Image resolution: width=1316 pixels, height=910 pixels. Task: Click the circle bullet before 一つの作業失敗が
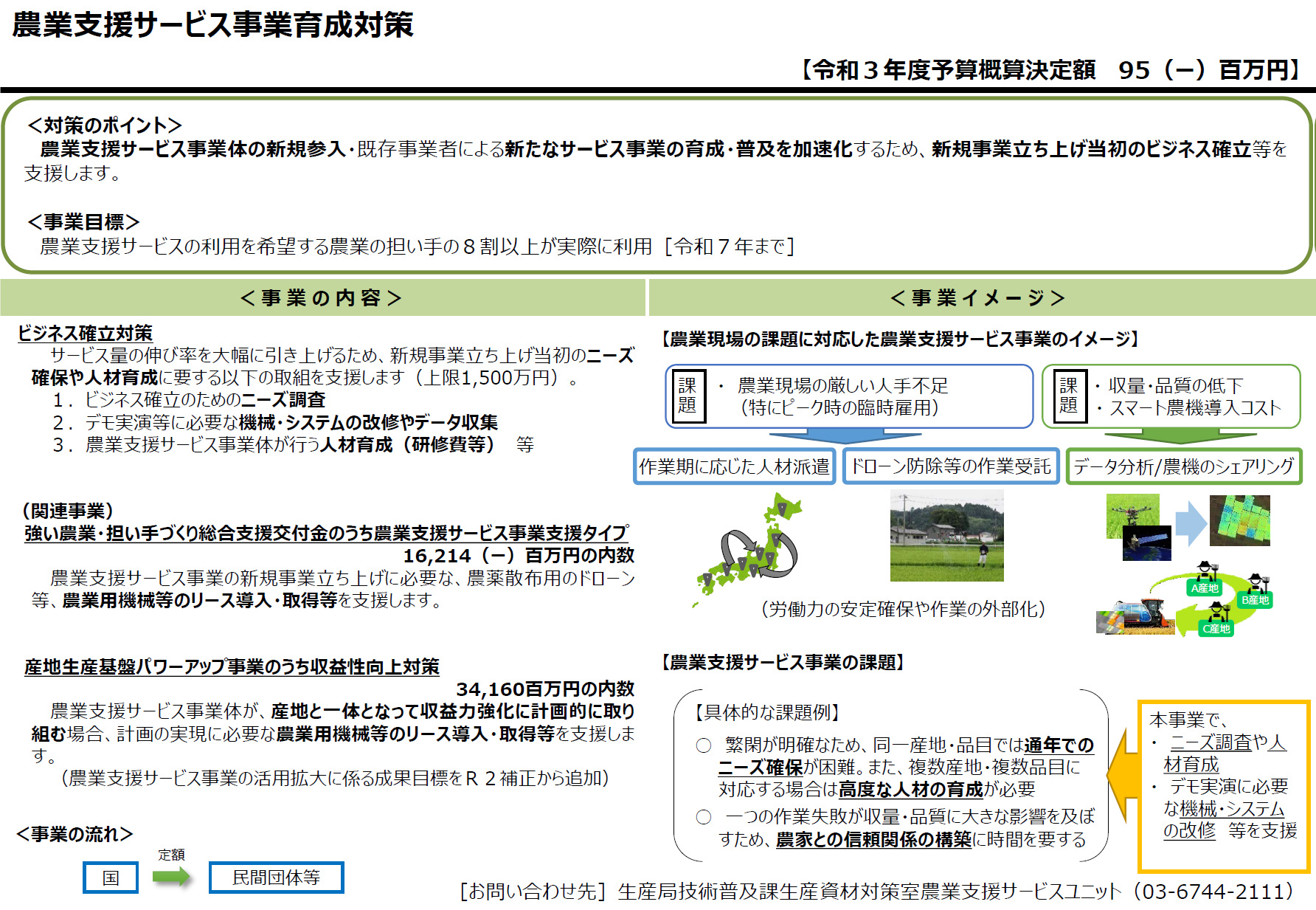coord(704,817)
